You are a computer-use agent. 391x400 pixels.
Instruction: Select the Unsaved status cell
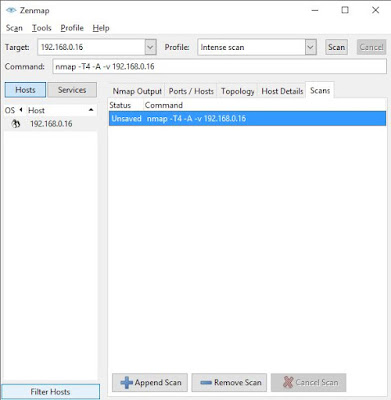pos(126,119)
